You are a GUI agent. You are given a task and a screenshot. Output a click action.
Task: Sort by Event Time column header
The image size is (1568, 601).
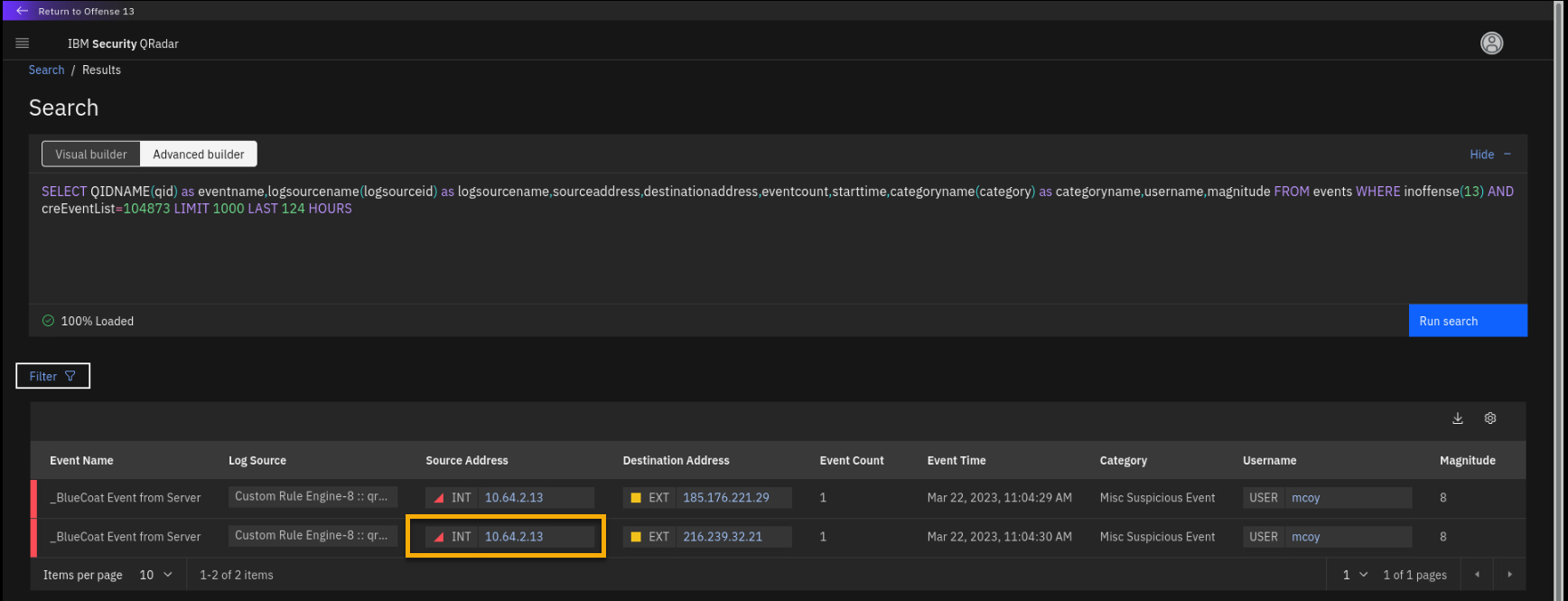tap(957, 460)
